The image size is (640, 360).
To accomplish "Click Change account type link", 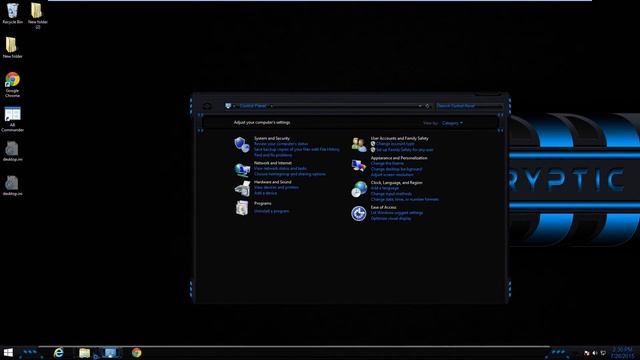I will 395,144.
